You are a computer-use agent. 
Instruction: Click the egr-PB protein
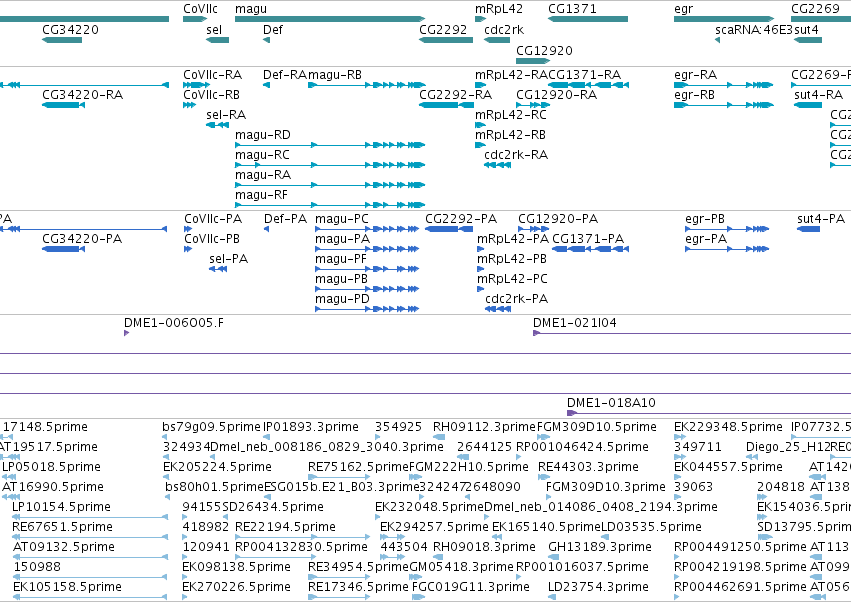(x=727, y=229)
